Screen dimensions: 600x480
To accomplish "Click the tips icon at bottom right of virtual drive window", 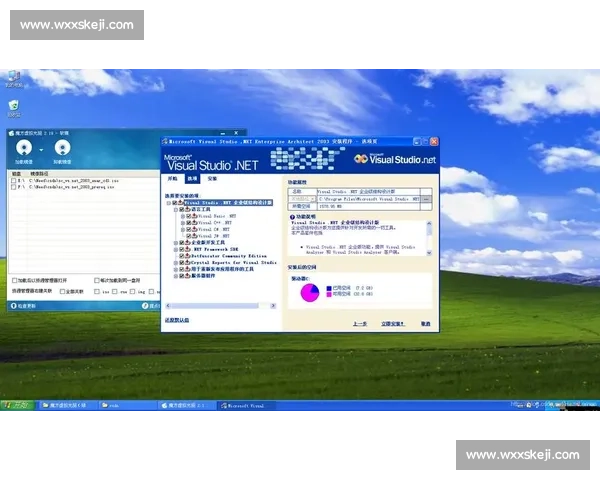I will (145, 306).
